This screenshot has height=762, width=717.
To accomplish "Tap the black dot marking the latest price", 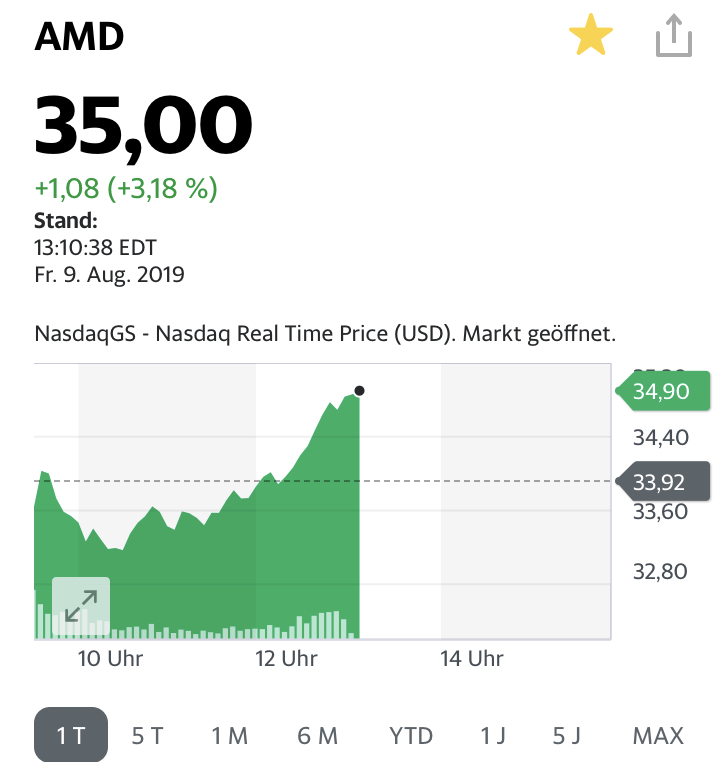I will coord(359,391).
